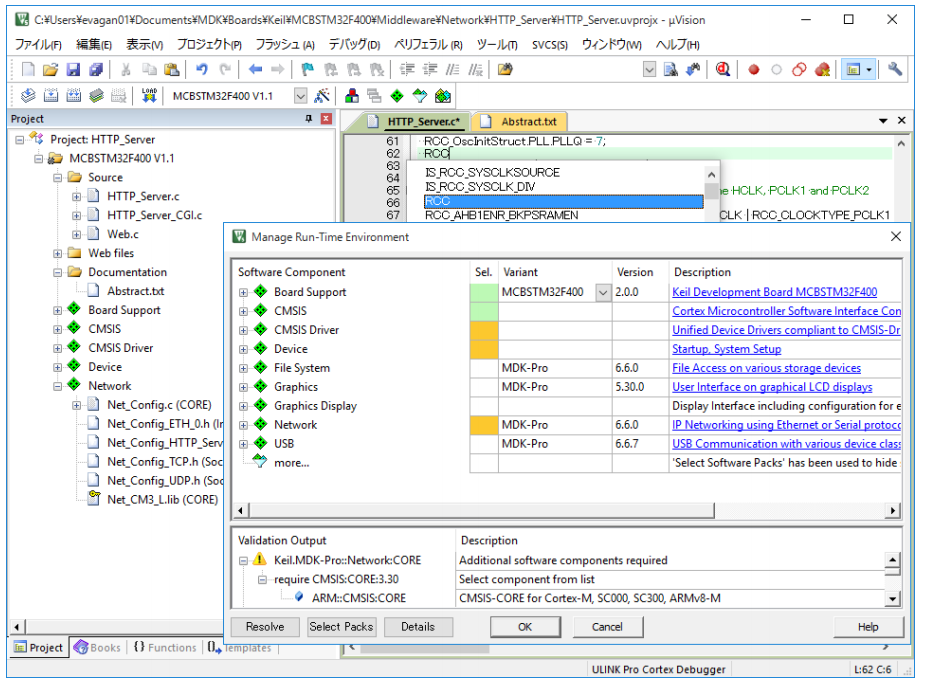Screen dimensions: 926x684
Task: Click the Resolve button
Action: pyautogui.click(x=265, y=627)
